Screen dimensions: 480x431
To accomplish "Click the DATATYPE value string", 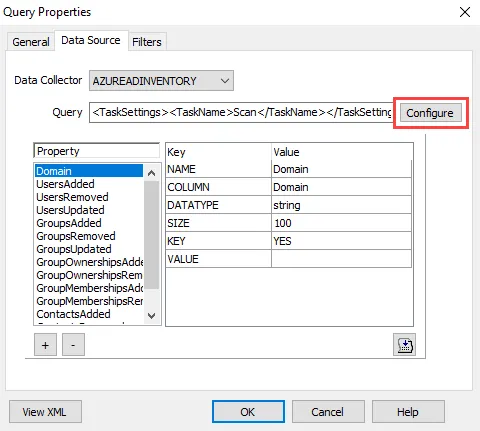I will [341, 205].
